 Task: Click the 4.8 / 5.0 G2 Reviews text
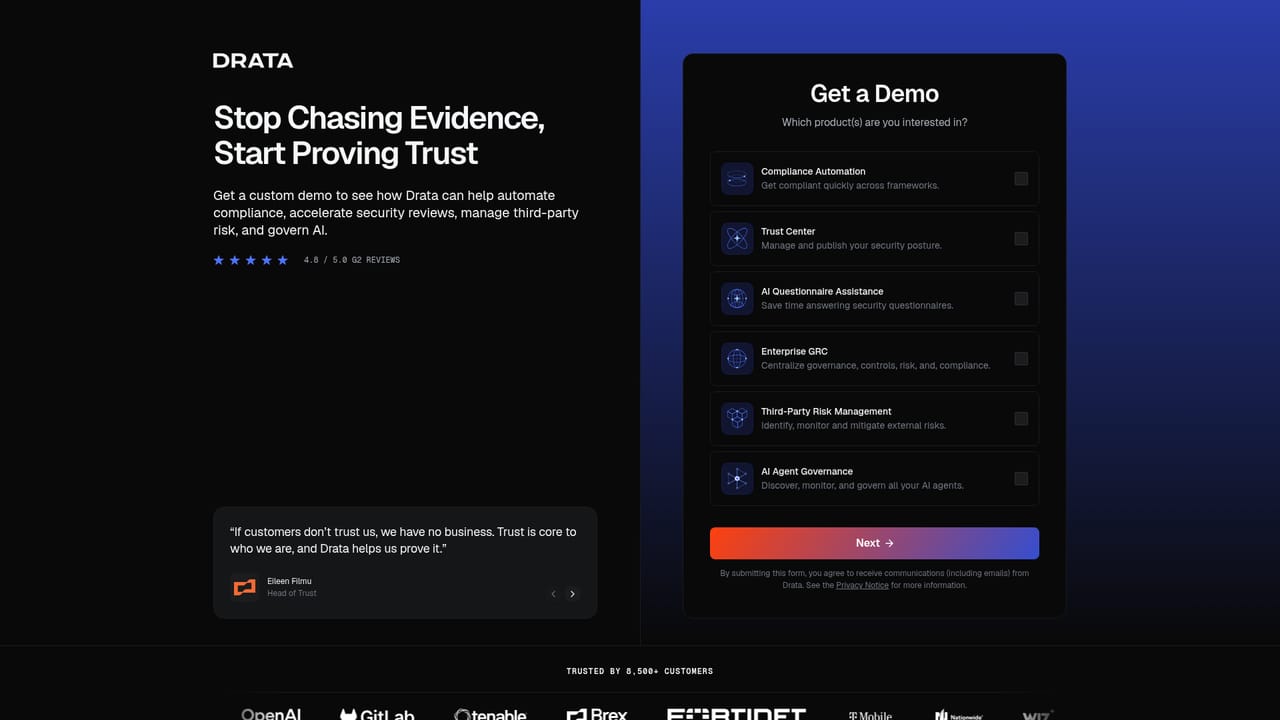click(352, 260)
